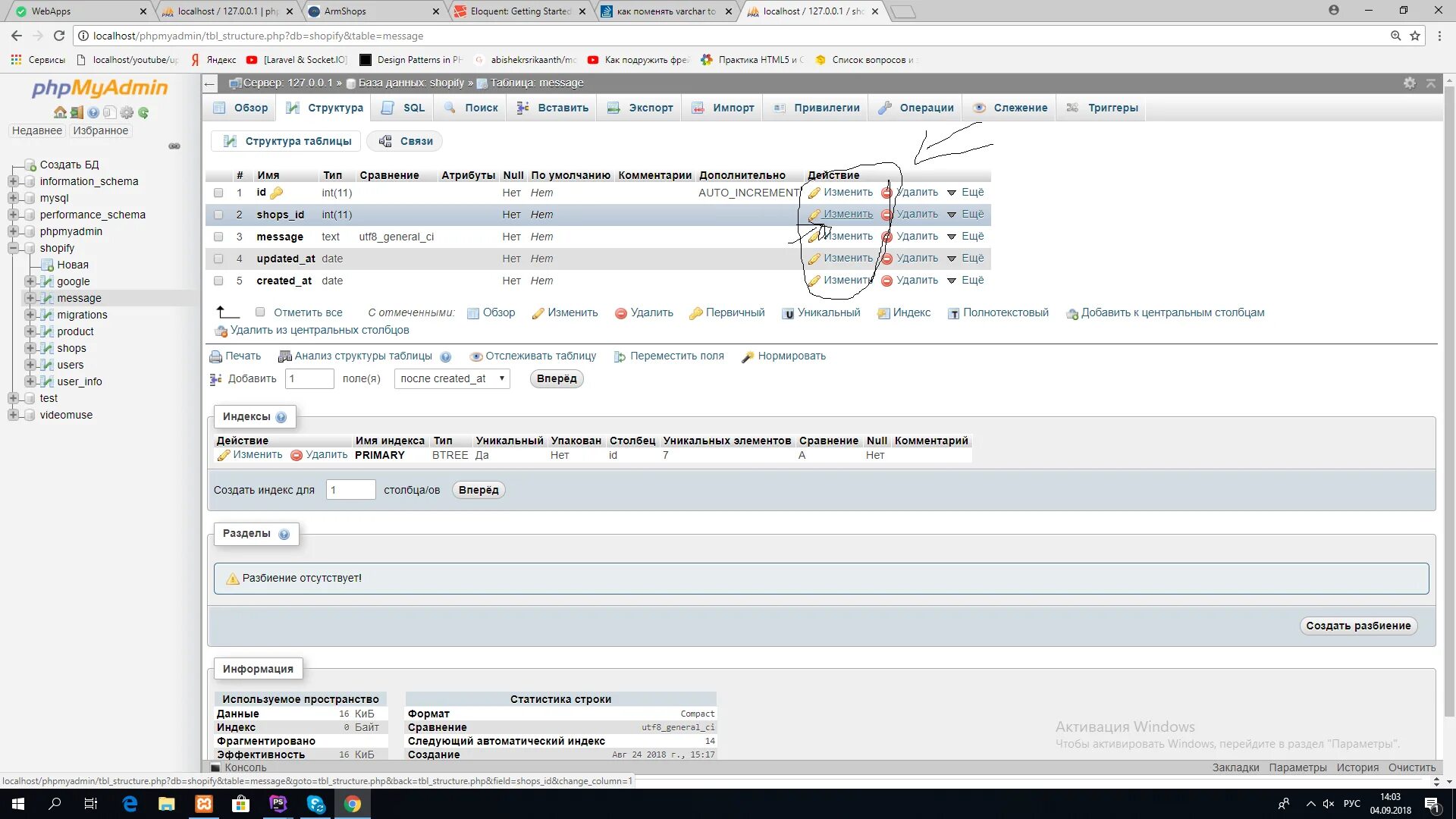Click the green reload navigation icon

pos(143,113)
